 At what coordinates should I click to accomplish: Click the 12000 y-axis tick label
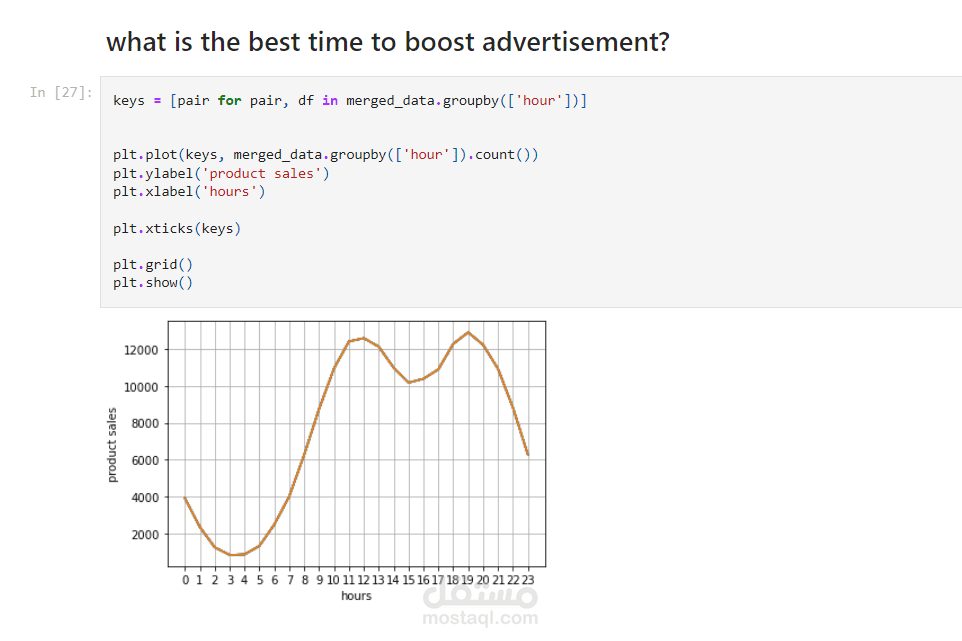141,350
